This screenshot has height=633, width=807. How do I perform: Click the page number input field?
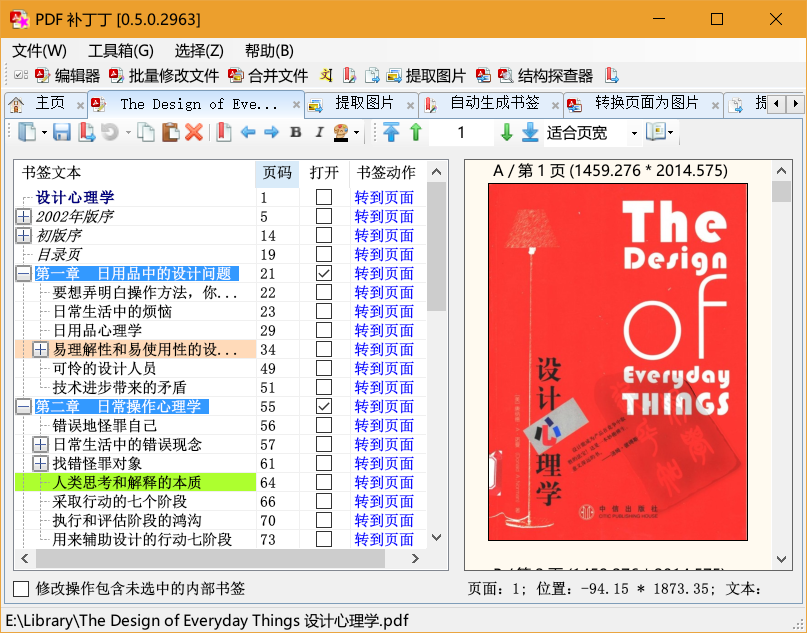[x=461, y=133]
